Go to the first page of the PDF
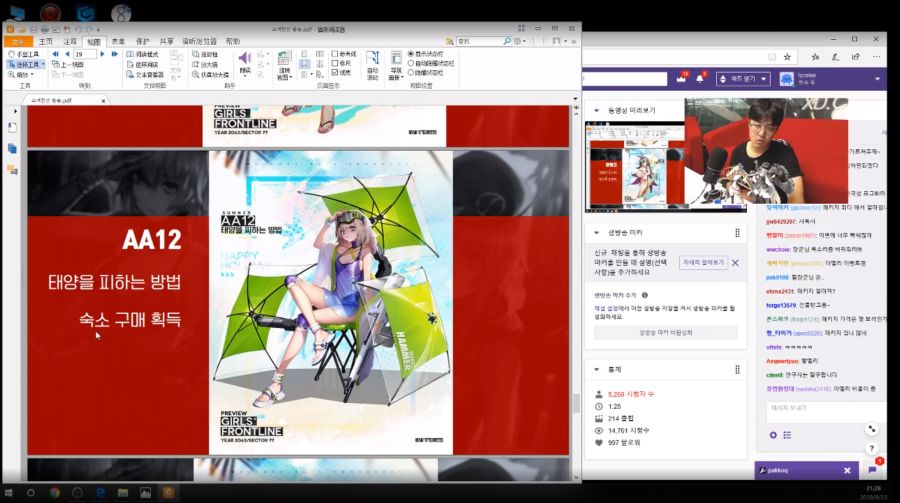The width and height of the screenshot is (900, 503). coord(56,54)
